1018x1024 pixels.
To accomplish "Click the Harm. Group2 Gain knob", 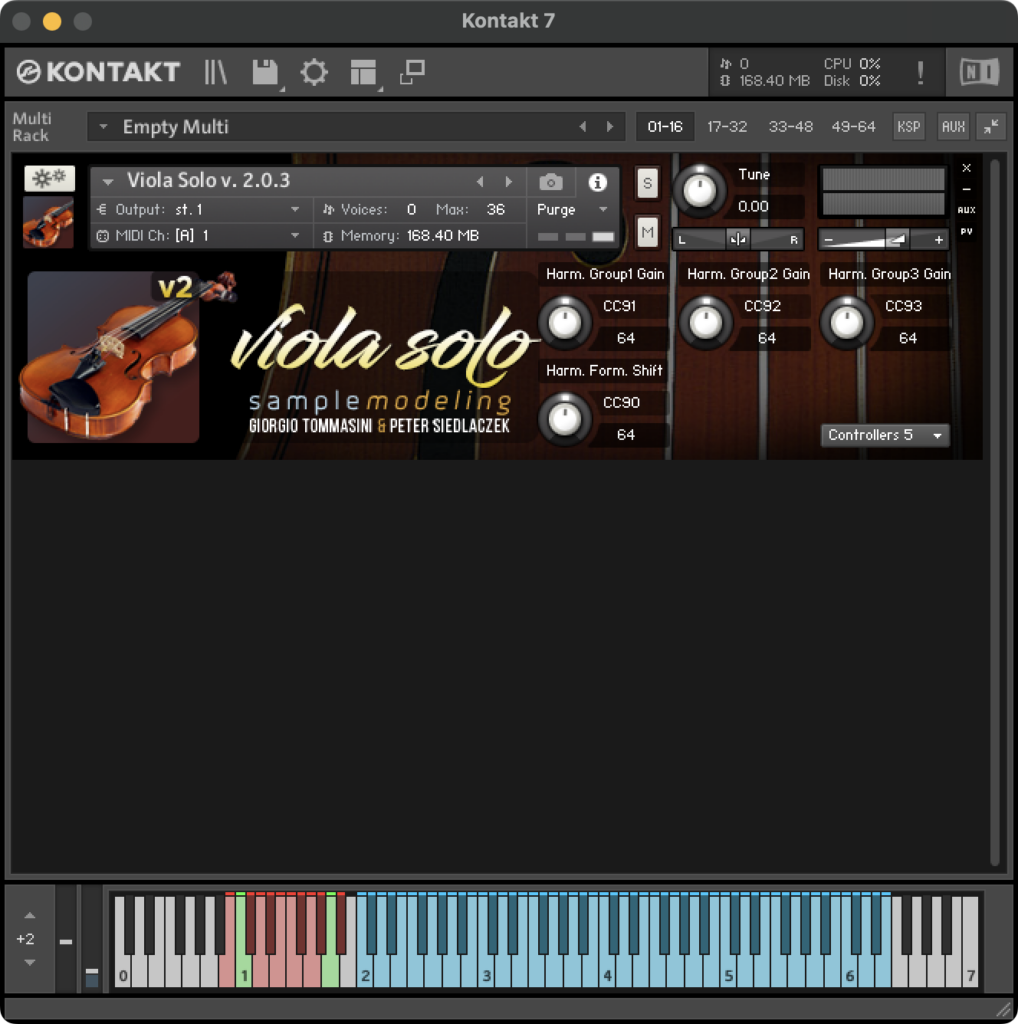I will (x=706, y=322).
